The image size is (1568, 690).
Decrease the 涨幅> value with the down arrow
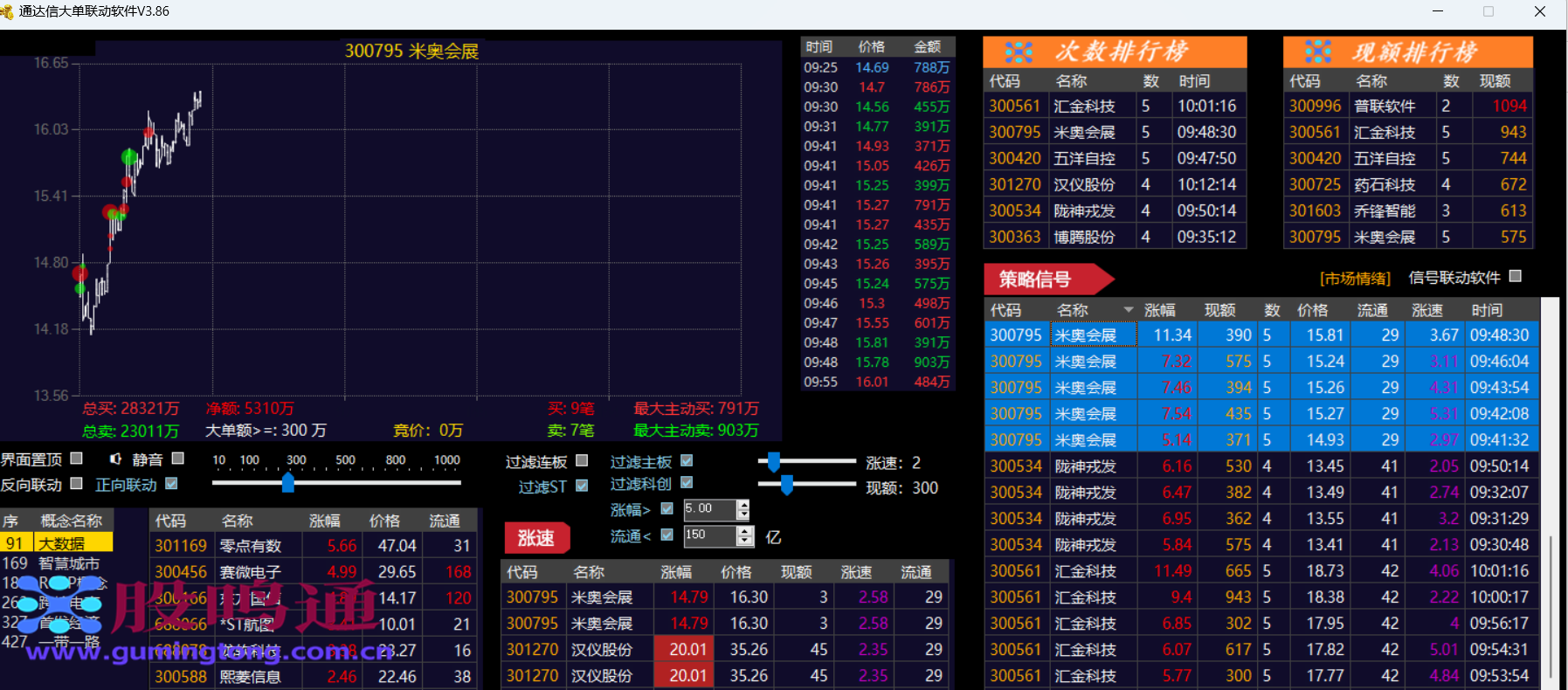743,514
